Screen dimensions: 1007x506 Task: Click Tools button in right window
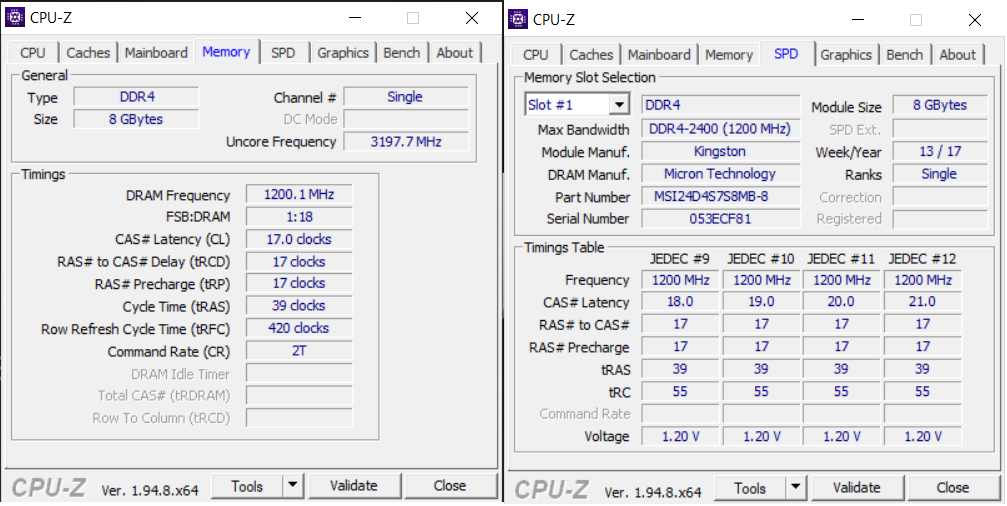(750, 489)
